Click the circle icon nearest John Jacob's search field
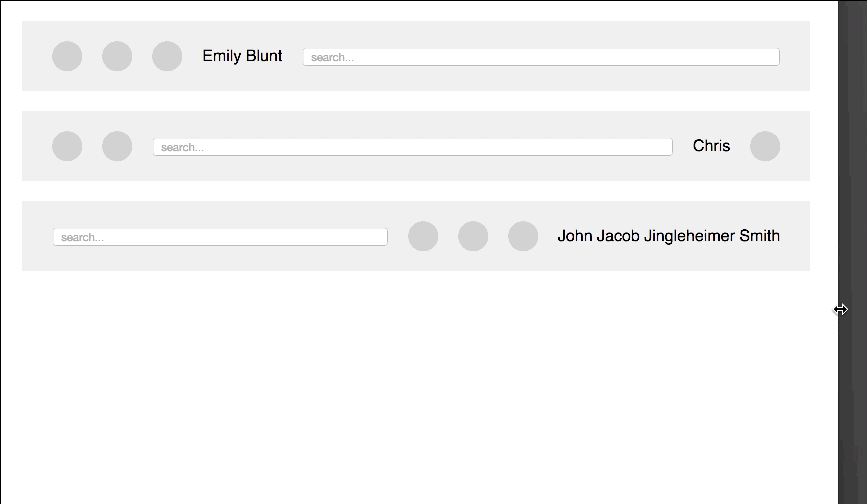The width and height of the screenshot is (867, 504). (423, 236)
